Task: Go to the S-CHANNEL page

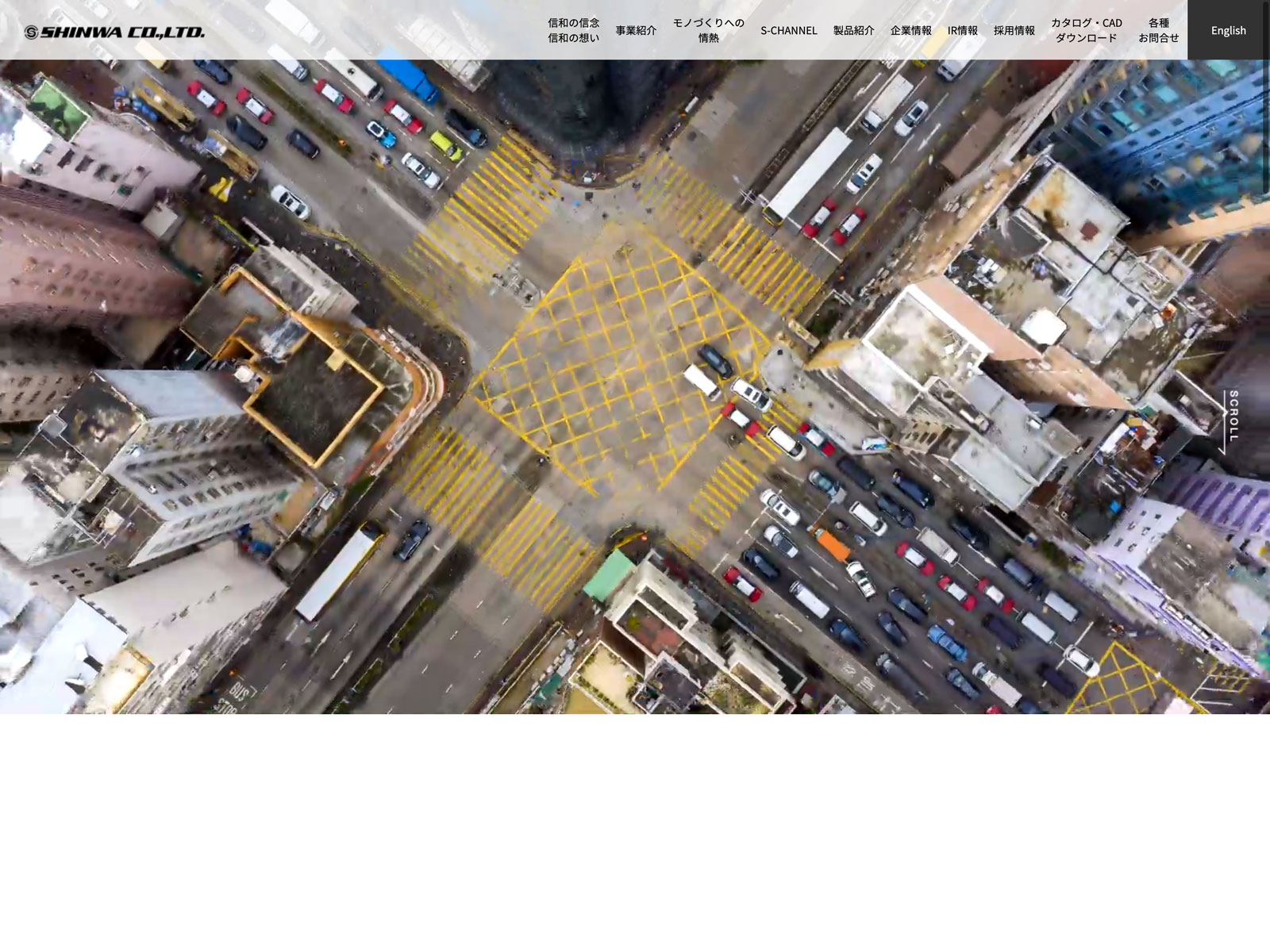Action: (x=788, y=30)
